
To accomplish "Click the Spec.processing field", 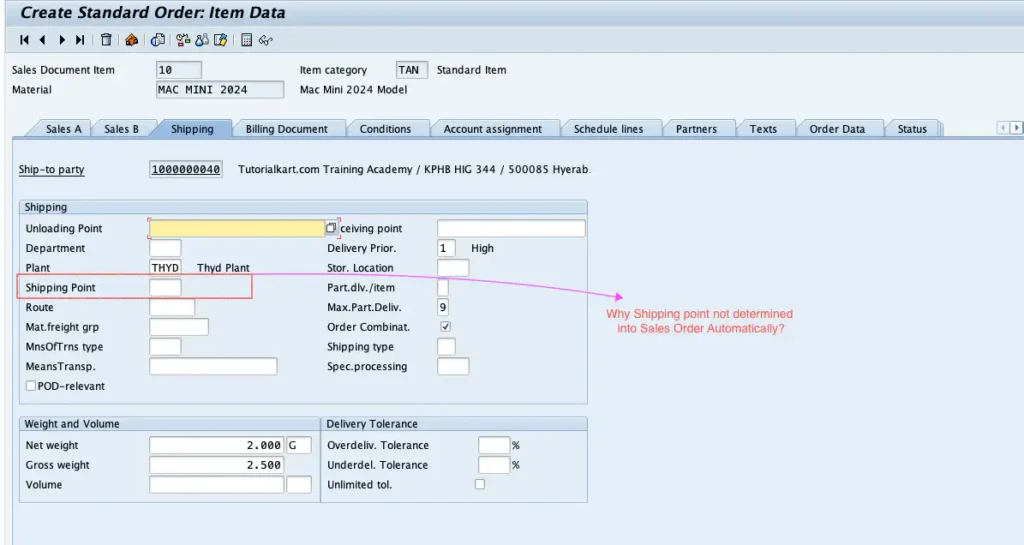I will coord(453,366).
